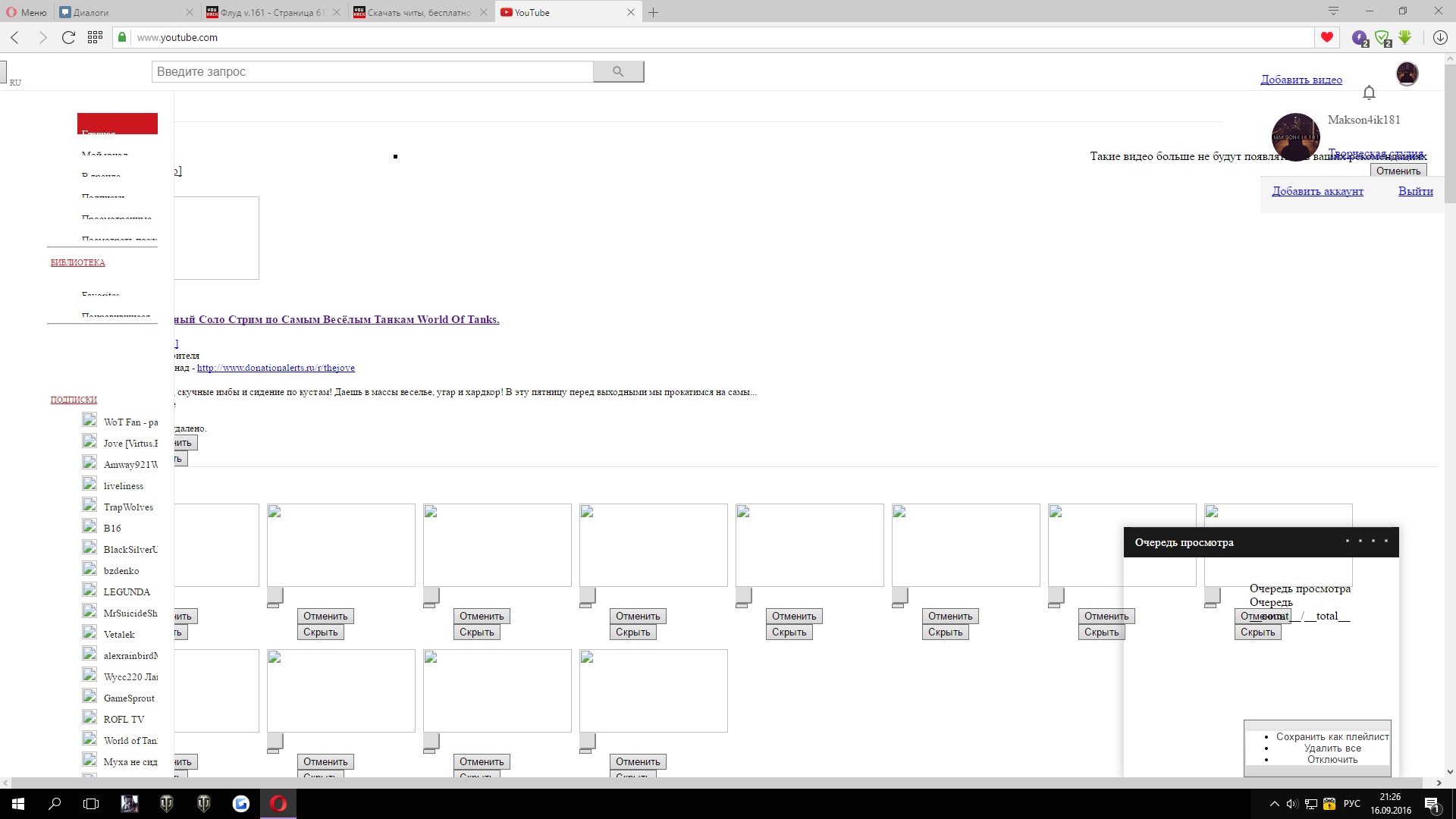The width and height of the screenshot is (1456, 819).
Task: Open Task View on the taskbar
Action: (x=91, y=804)
